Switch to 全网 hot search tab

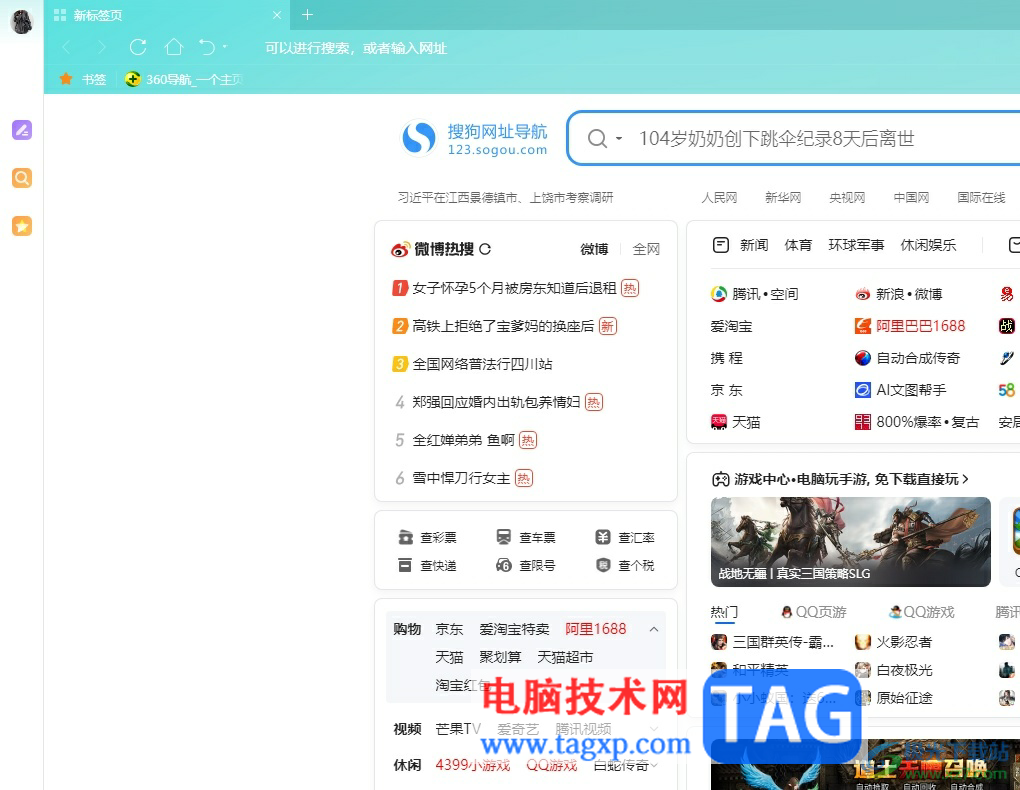click(x=646, y=249)
